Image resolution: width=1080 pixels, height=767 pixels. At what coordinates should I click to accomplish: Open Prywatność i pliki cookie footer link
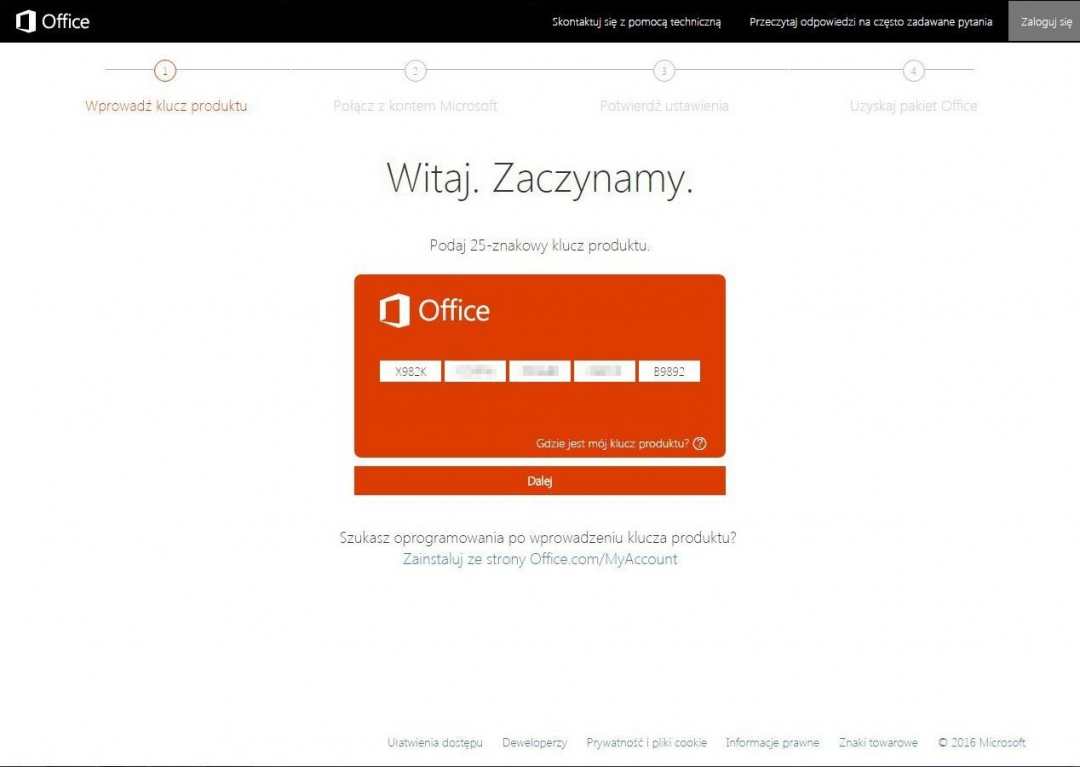point(646,742)
